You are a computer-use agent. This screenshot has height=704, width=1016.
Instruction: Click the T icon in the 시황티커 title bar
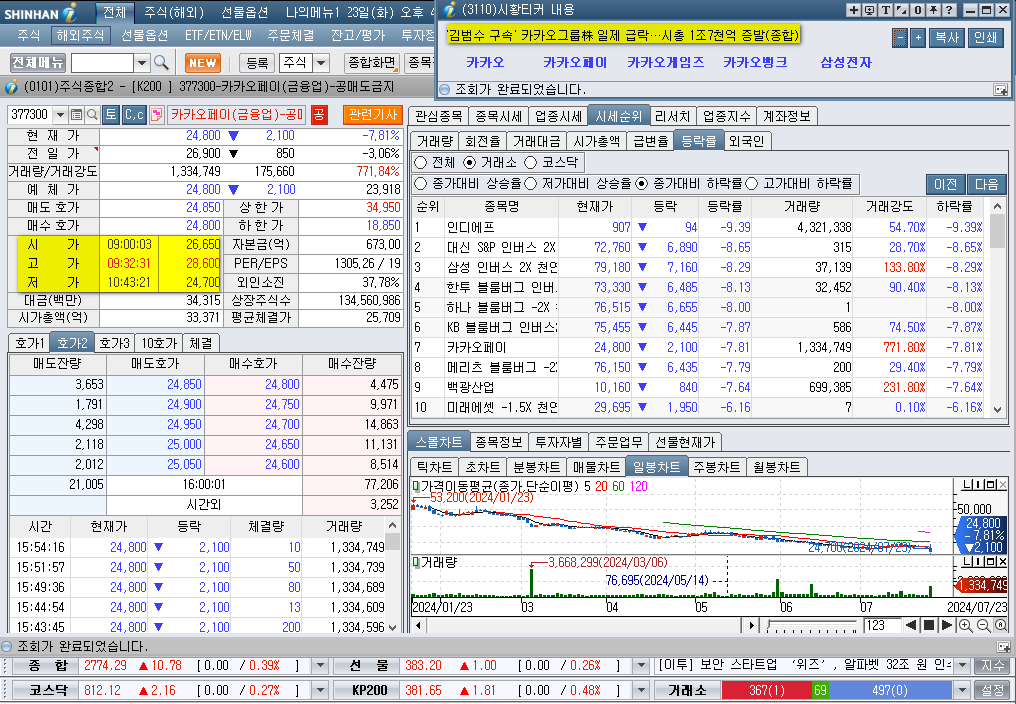pos(886,10)
